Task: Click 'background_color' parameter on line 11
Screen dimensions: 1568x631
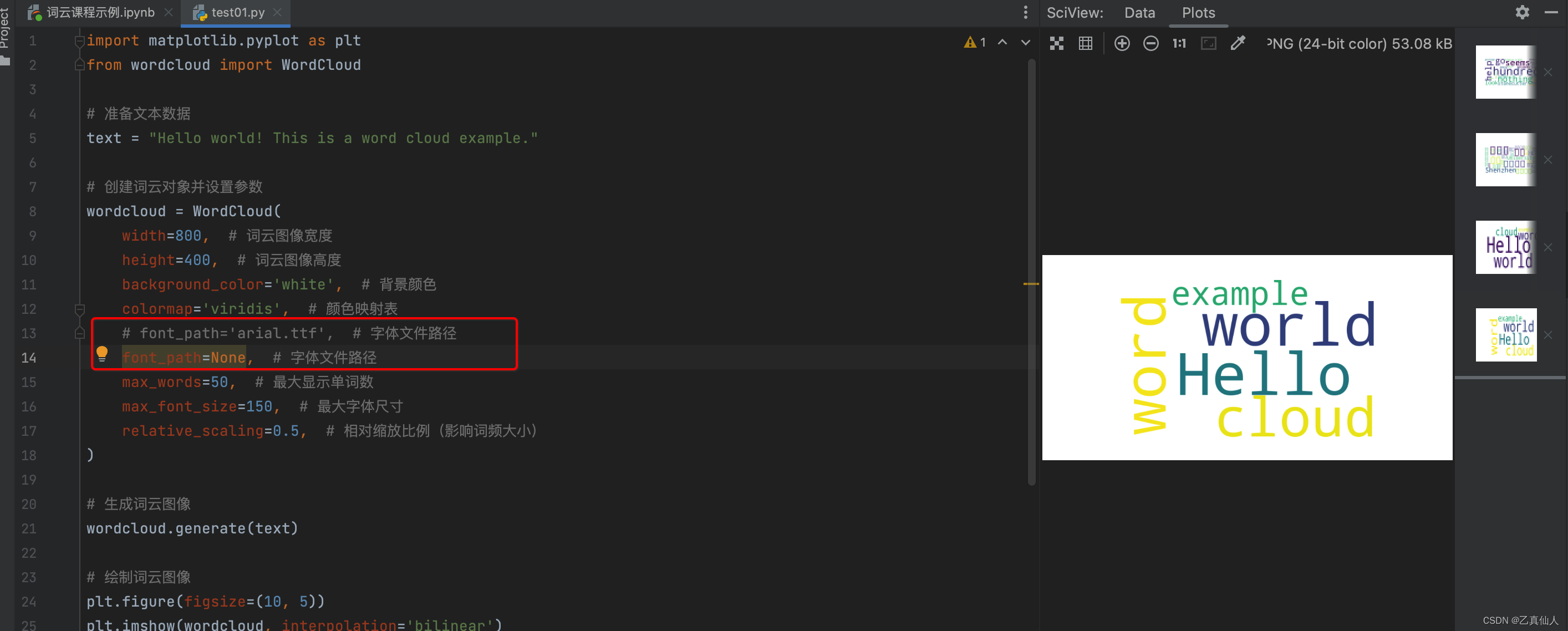Action: (192, 285)
